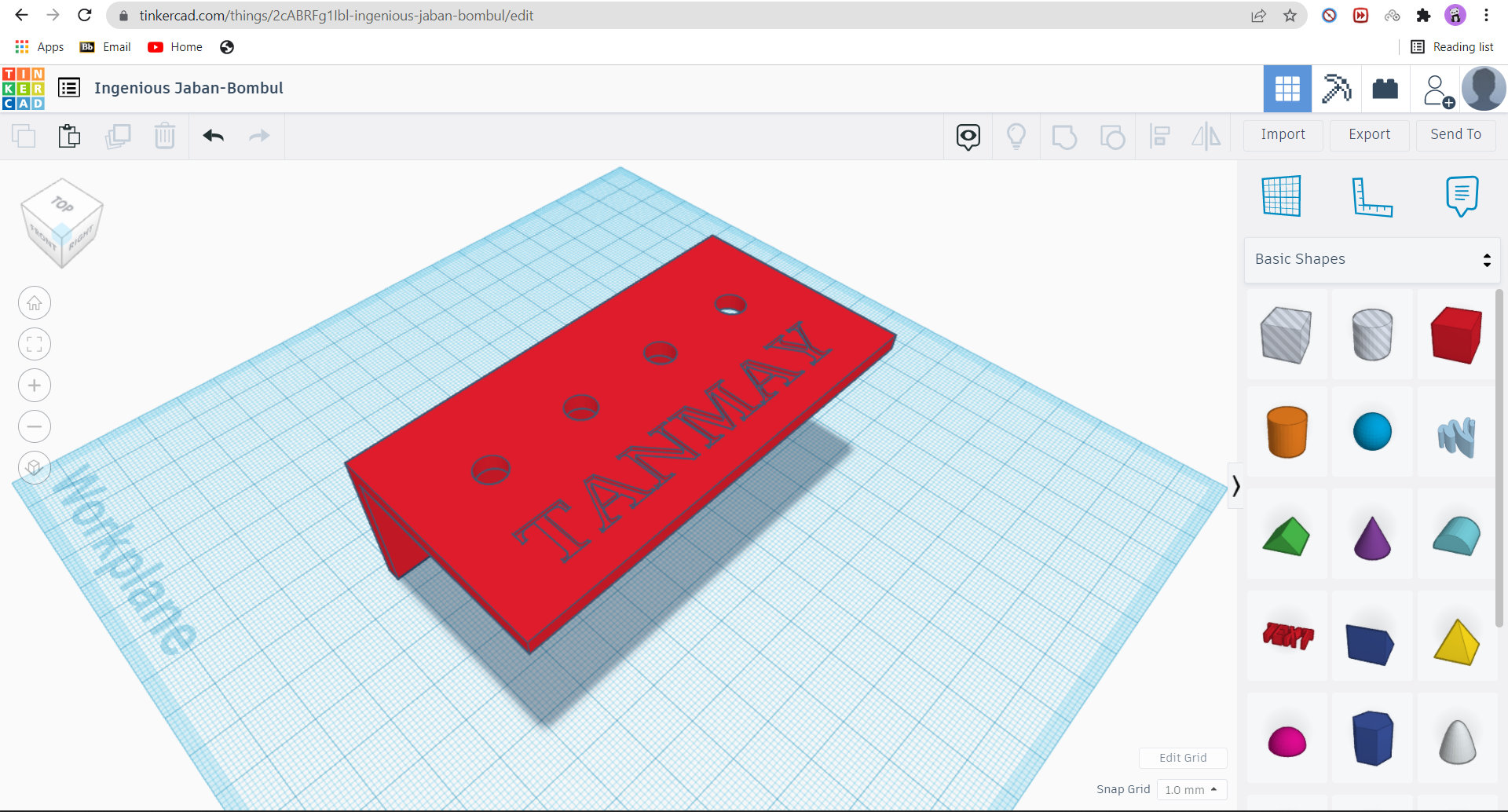Click the address bar URL
Screen dimensions: 1508x812
pyautogui.click(x=336, y=16)
